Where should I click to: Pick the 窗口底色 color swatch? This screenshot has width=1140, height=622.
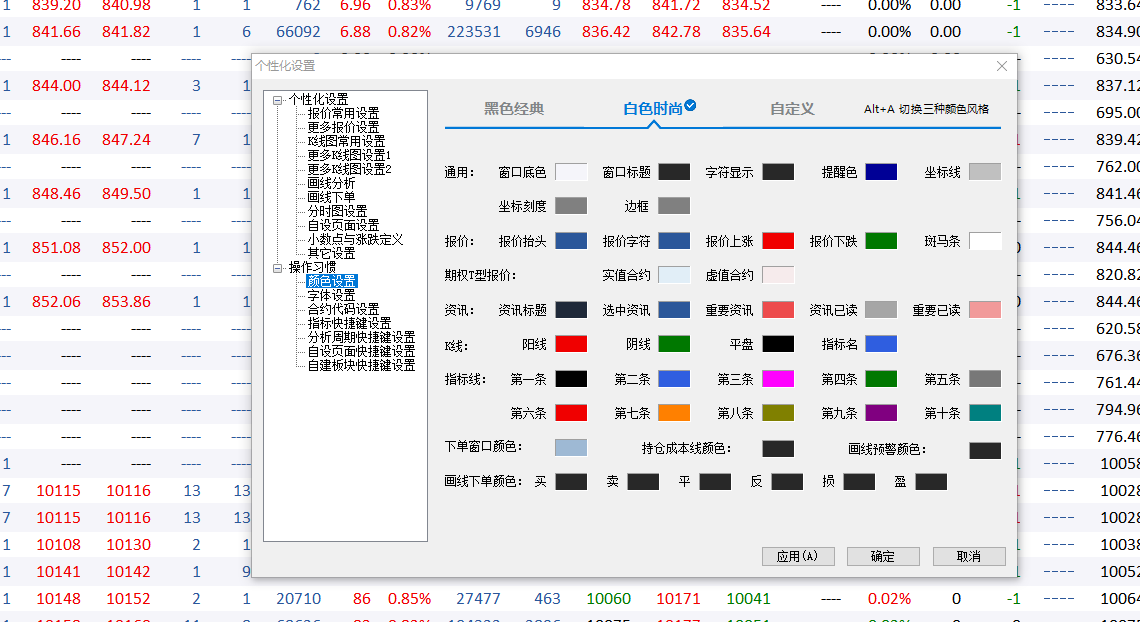571,172
